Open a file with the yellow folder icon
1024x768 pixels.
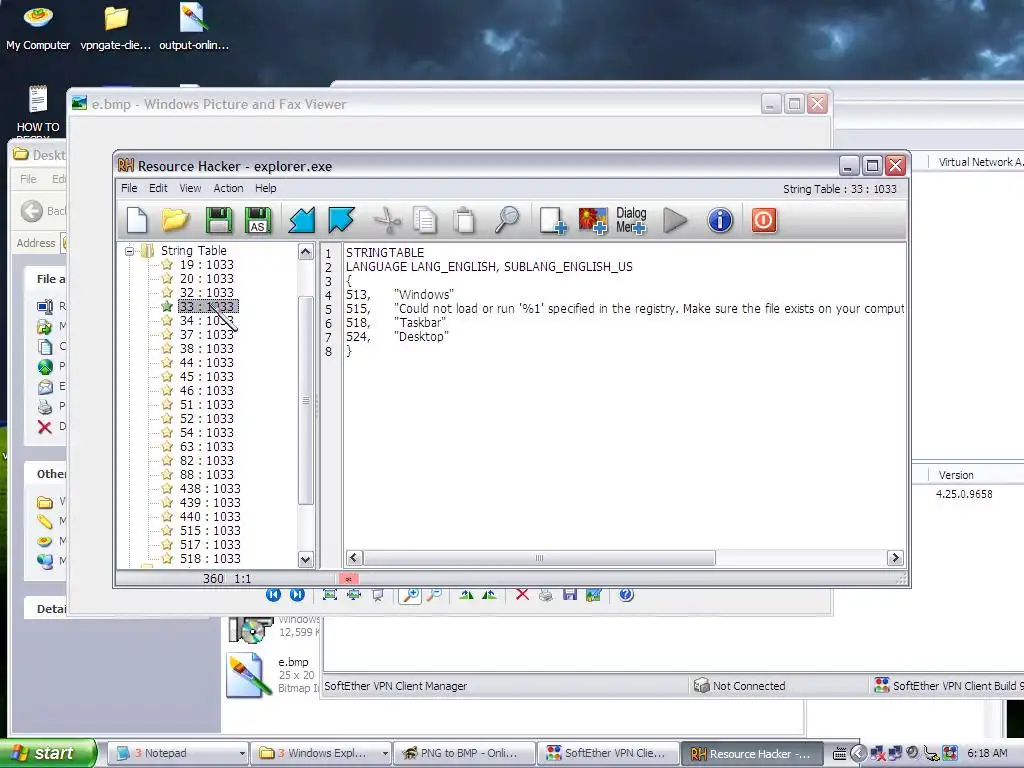pyautogui.click(x=175, y=220)
